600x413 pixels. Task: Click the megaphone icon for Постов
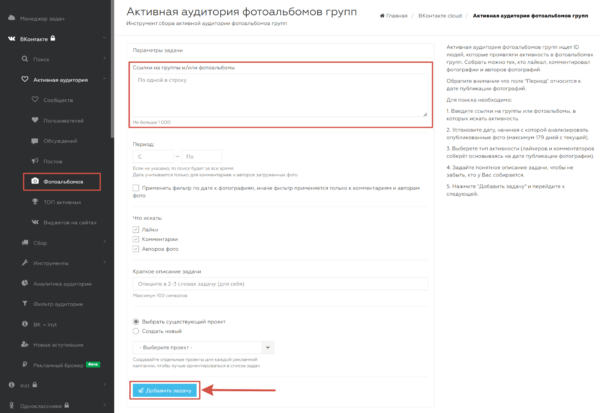coord(35,161)
